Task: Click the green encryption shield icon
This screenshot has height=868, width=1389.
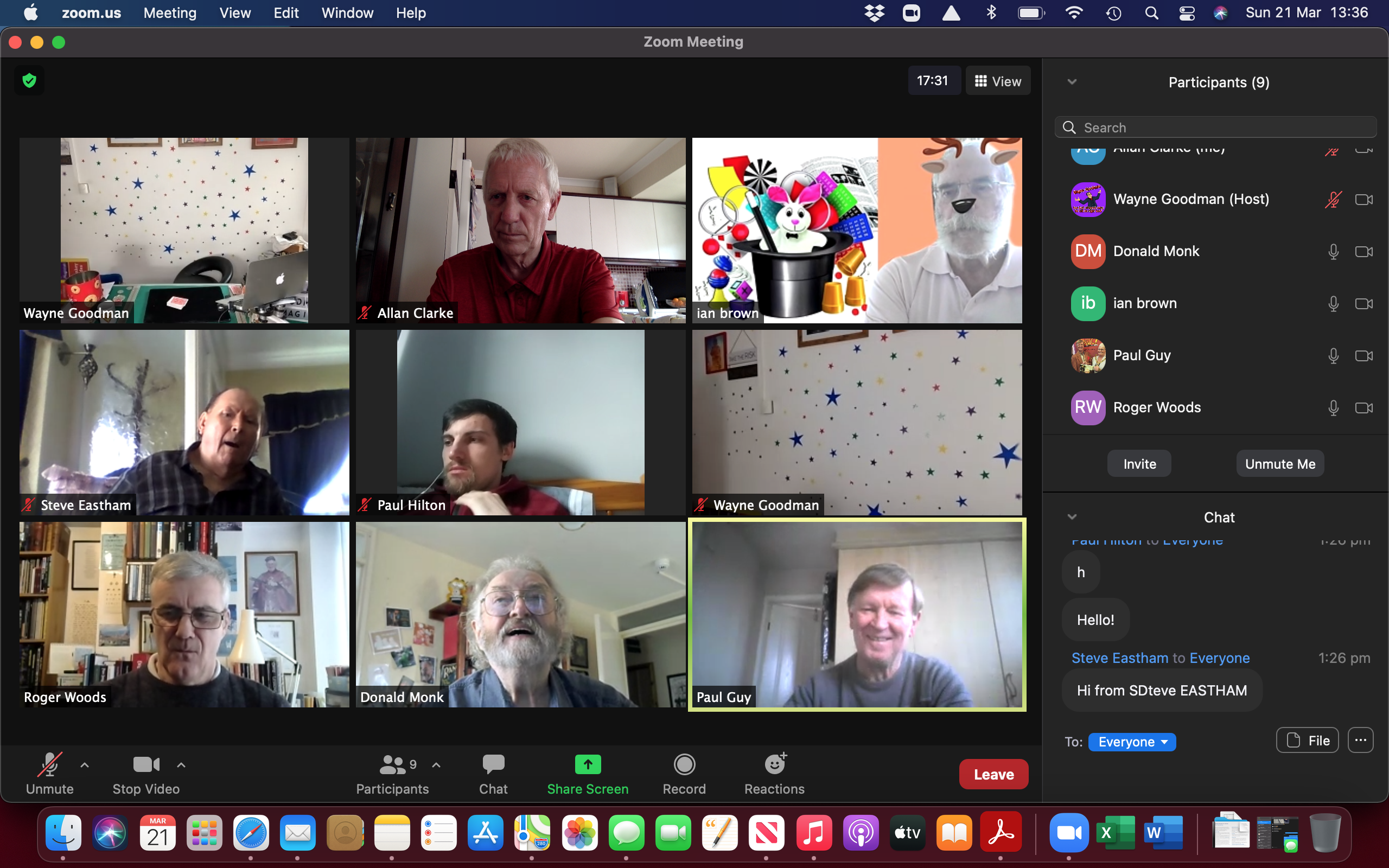Action: (29, 80)
